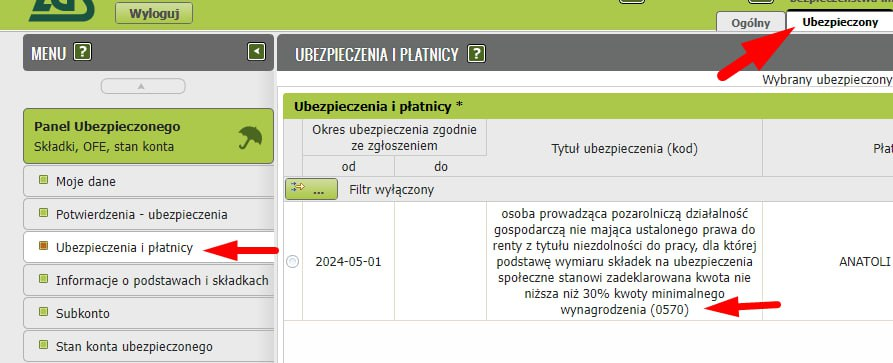Image resolution: width=893 pixels, height=363 pixels.
Task: Click the umbrella icon in Panel Ubezpieczonego
Action: click(x=250, y=137)
